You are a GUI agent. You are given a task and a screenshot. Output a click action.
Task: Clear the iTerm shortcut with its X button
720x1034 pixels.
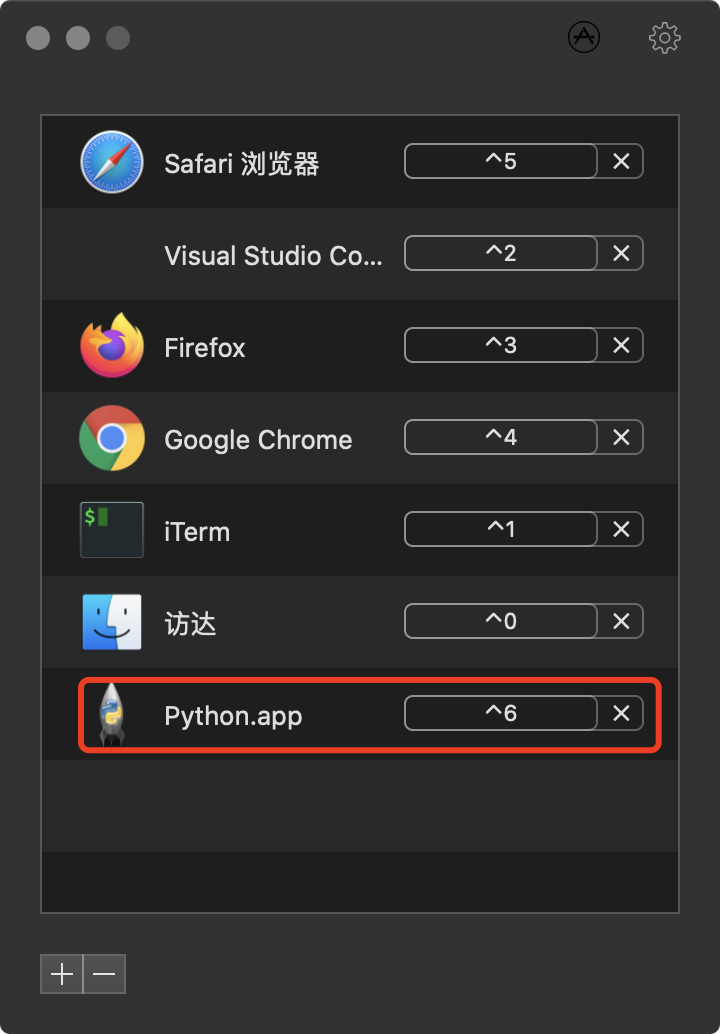[620, 529]
